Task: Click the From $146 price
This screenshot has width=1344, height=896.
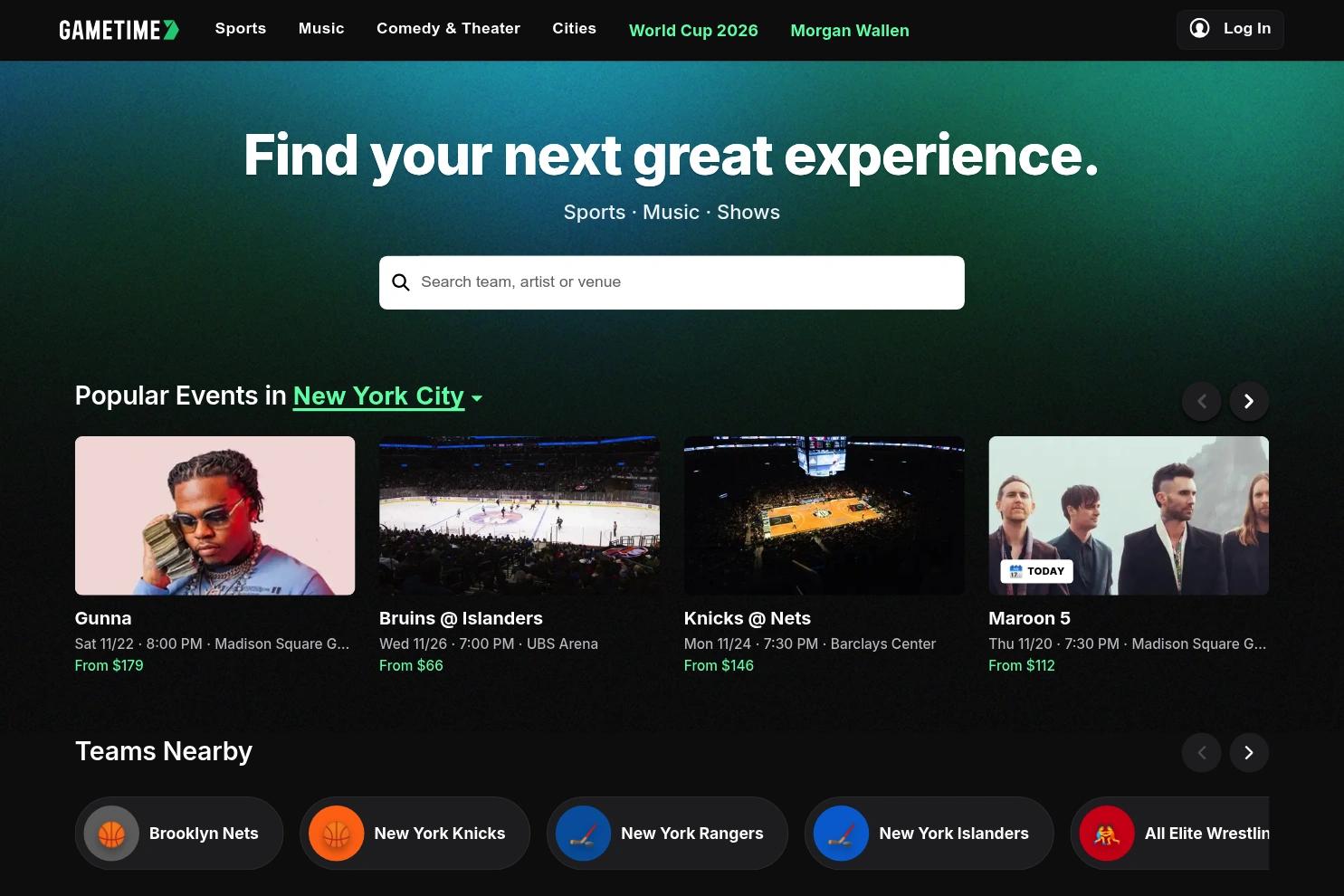Action: 719,665
